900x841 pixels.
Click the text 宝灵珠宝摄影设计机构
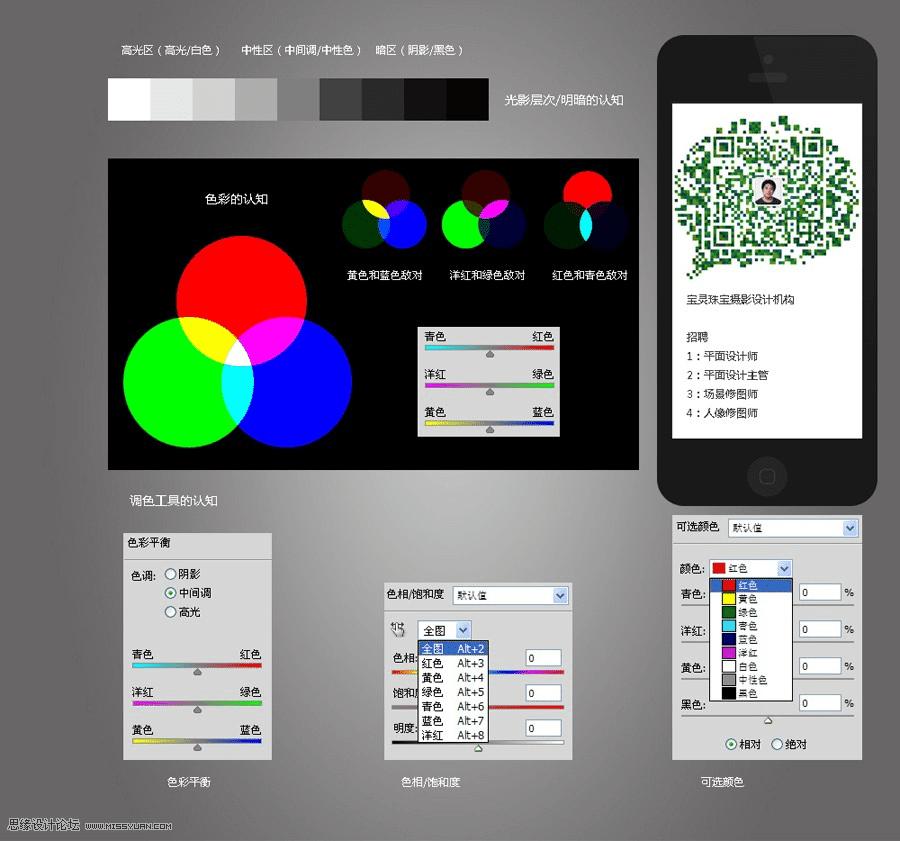[x=740, y=299]
